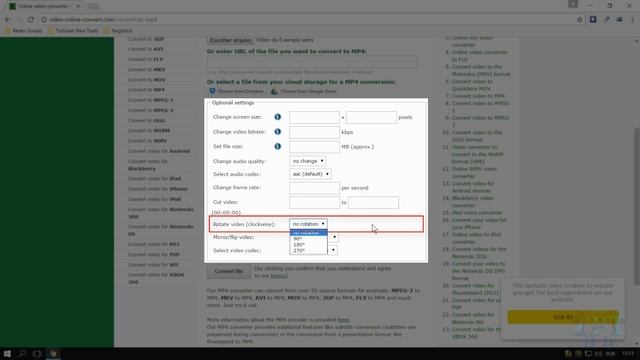Open Convert to MKV sidebar link
Screen dimensions: 640x360
[x=147, y=70]
